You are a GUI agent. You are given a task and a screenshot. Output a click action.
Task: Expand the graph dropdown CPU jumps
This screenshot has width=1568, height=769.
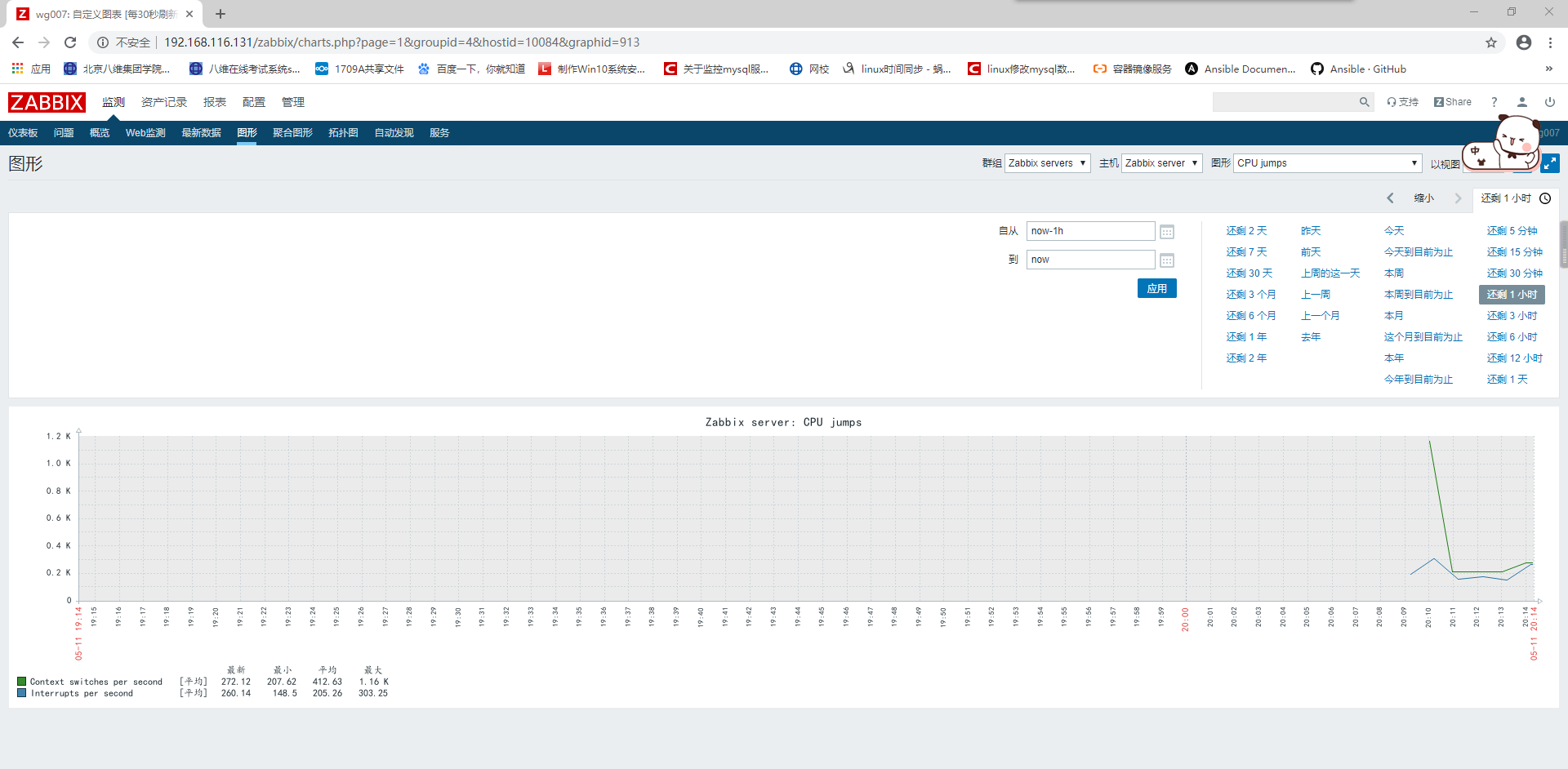click(1328, 163)
